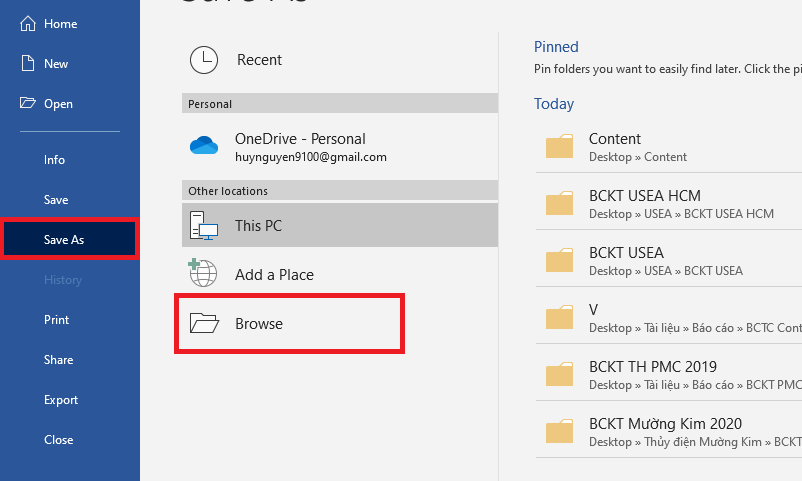Click the Add a Place globe icon
The height and width of the screenshot is (481, 802).
(x=203, y=273)
